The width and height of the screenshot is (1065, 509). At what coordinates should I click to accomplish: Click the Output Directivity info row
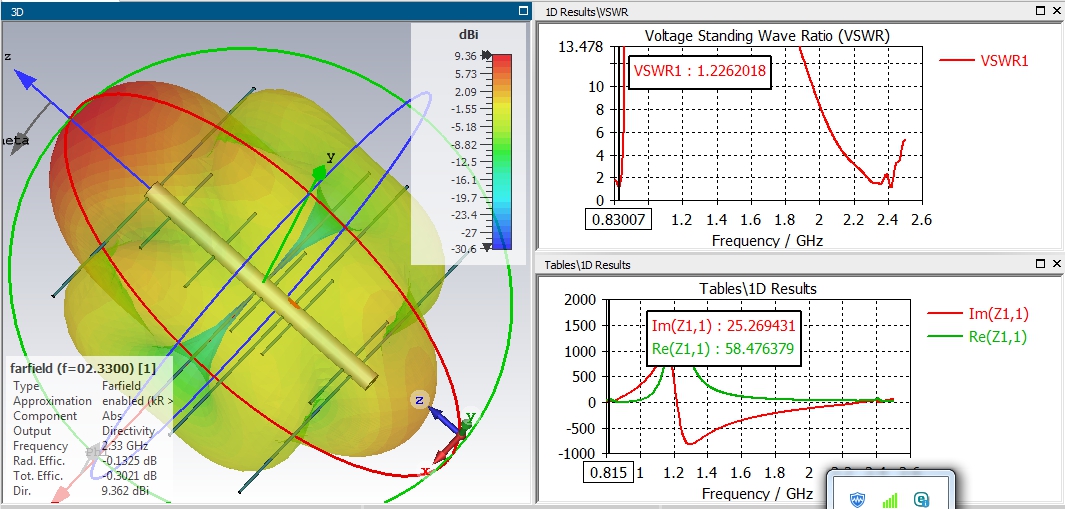[84, 431]
